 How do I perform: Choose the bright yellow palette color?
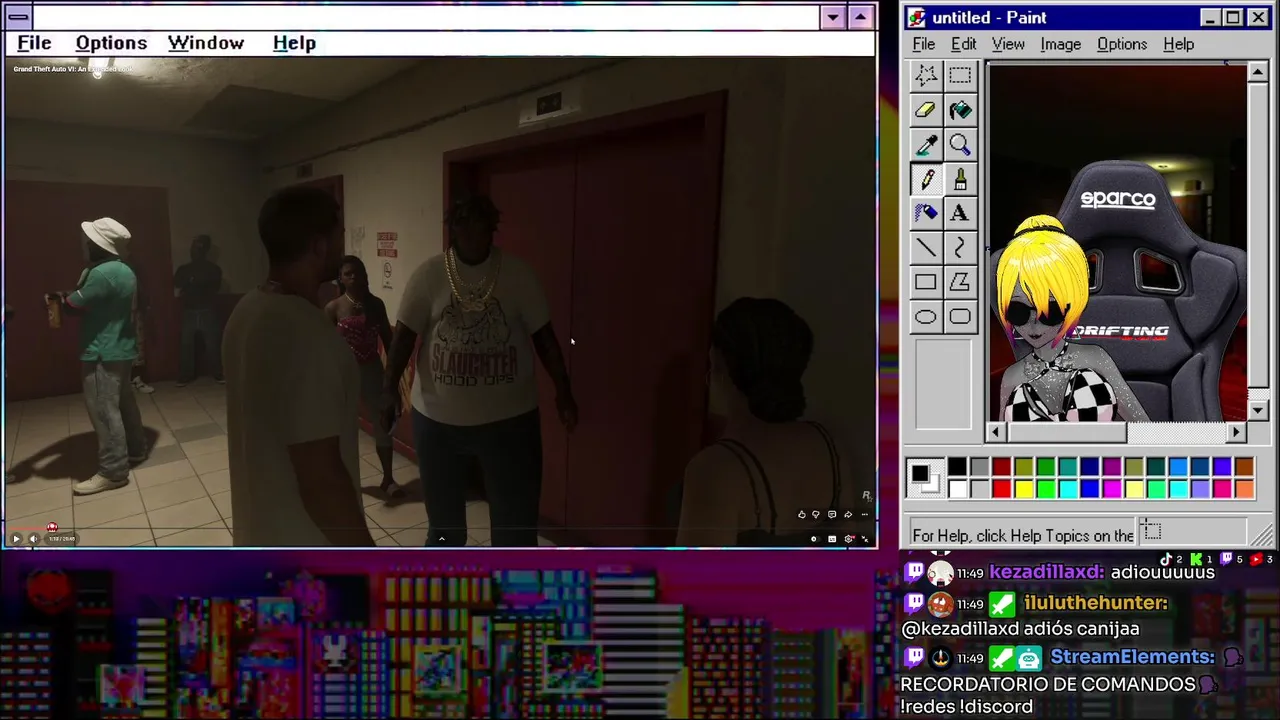point(1023,489)
